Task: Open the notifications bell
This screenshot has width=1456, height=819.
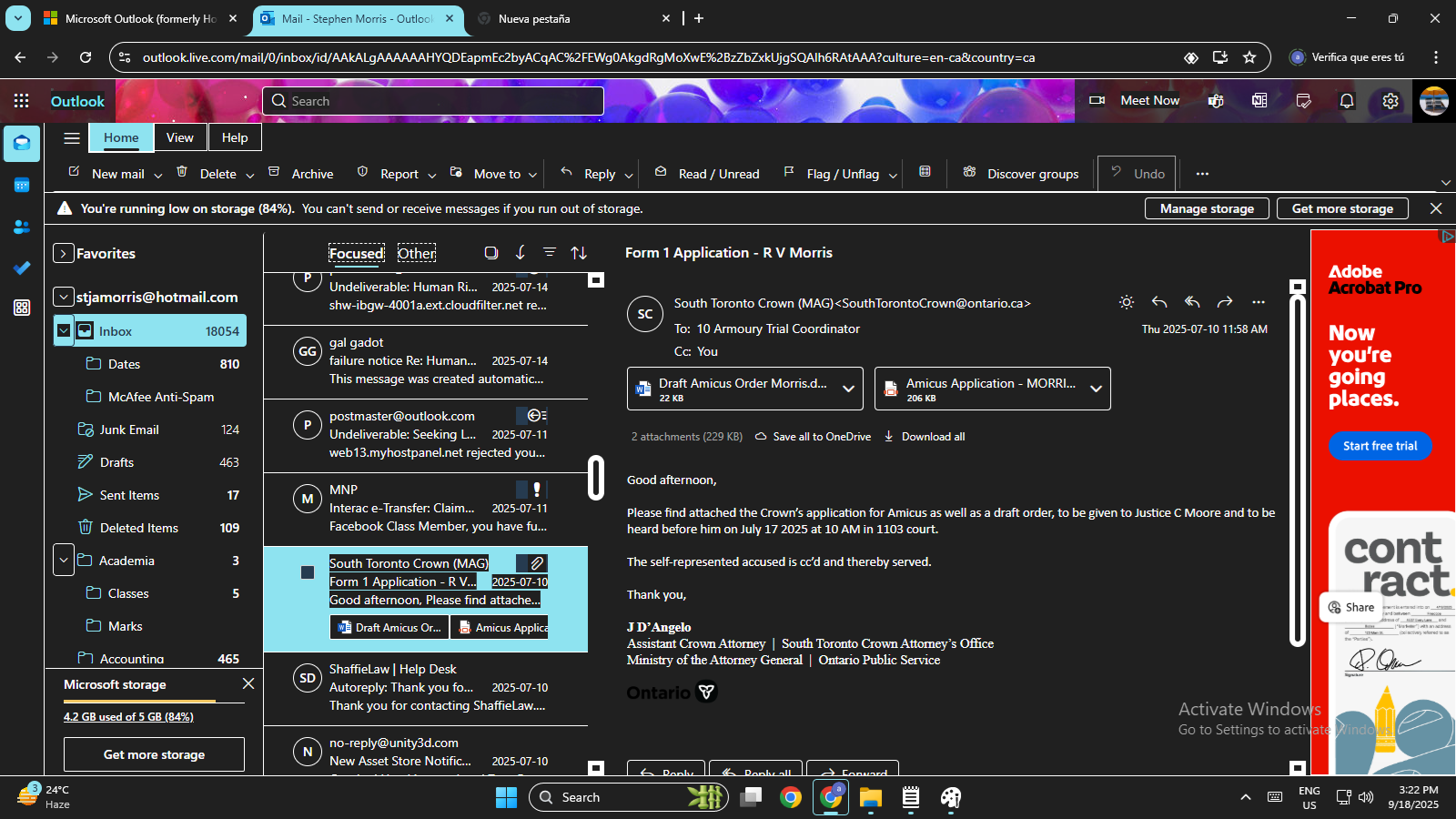Action: pos(1347,101)
